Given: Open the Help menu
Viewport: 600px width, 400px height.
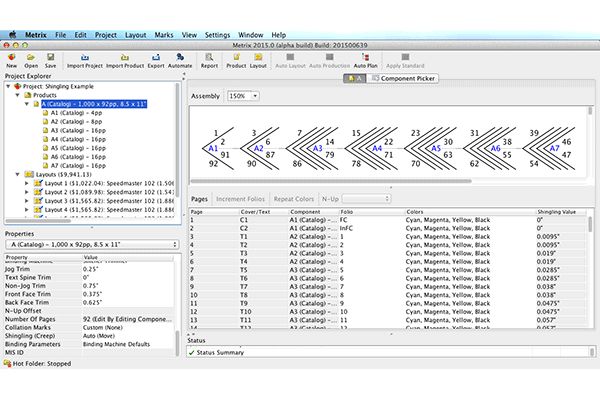Looking at the screenshot, I should tap(279, 35).
